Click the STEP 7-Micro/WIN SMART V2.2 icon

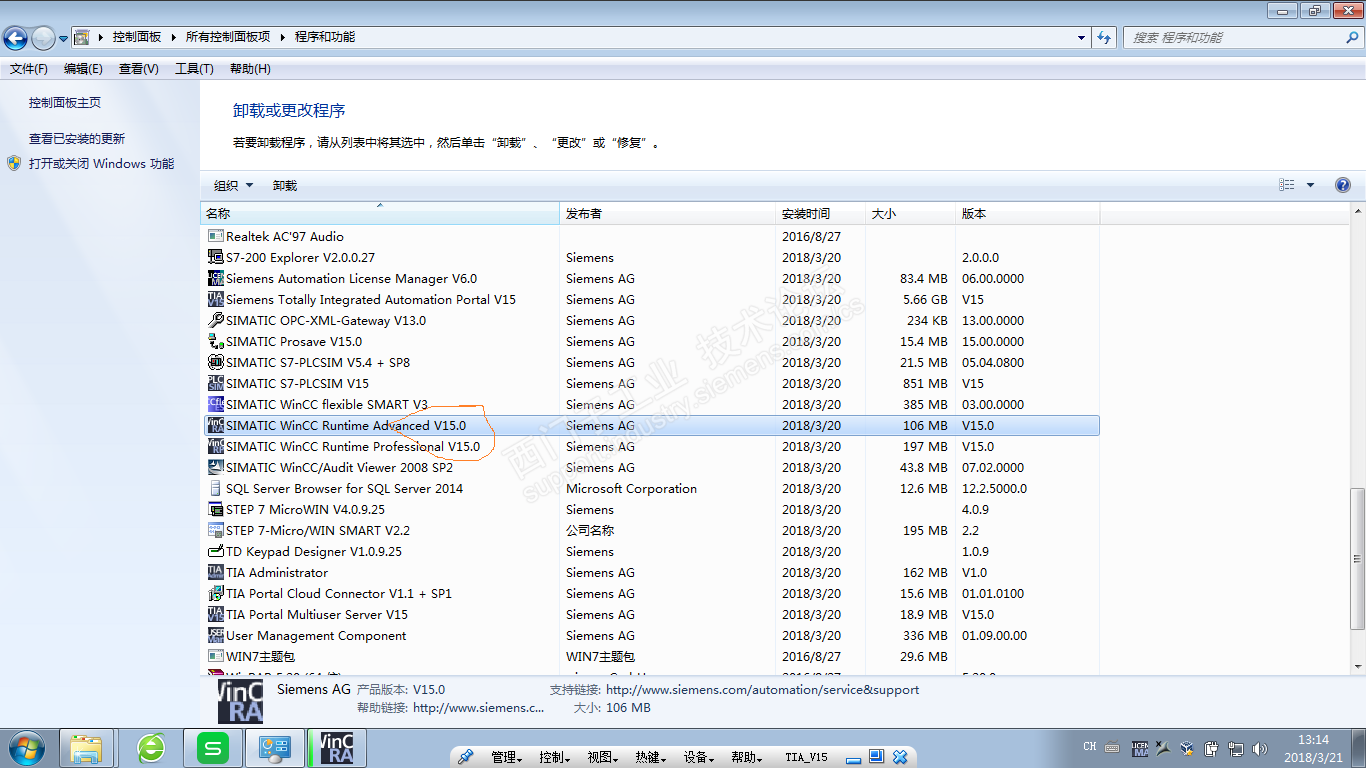coord(215,531)
